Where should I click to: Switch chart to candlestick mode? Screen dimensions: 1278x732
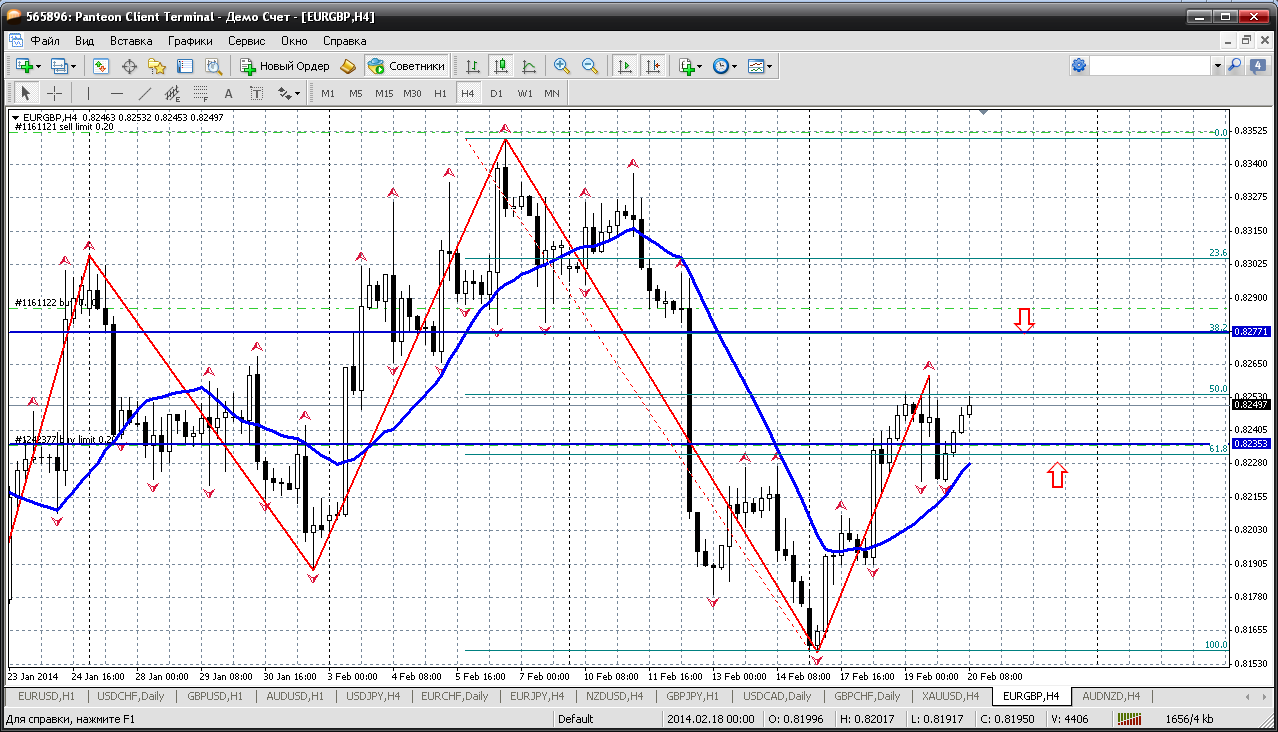[501, 66]
